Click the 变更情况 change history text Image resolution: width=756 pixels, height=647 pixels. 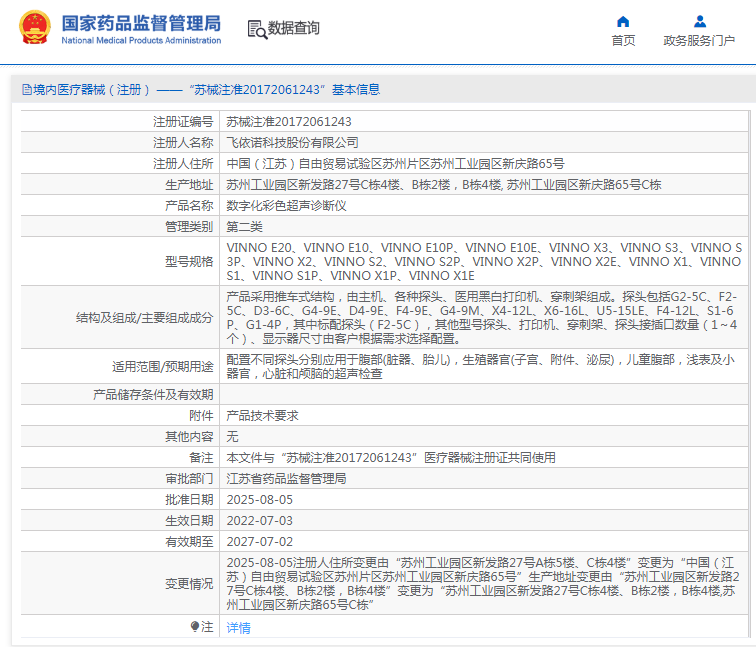tap(483, 583)
